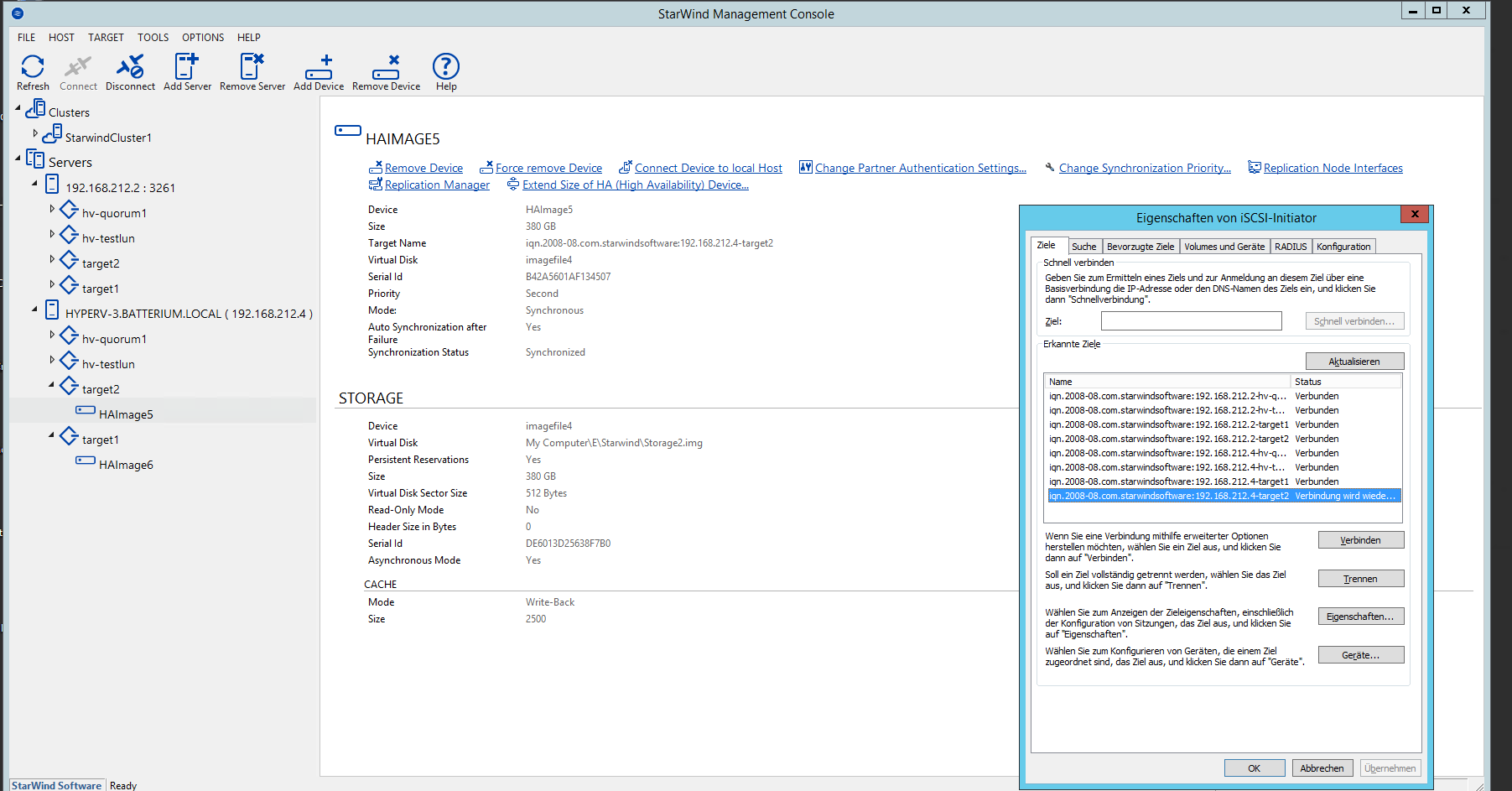Image resolution: width=1512 pixels, height=791 pixels.
Task: Click the Add Device icon
Action: pyautogui.click(x=319, y=67)
